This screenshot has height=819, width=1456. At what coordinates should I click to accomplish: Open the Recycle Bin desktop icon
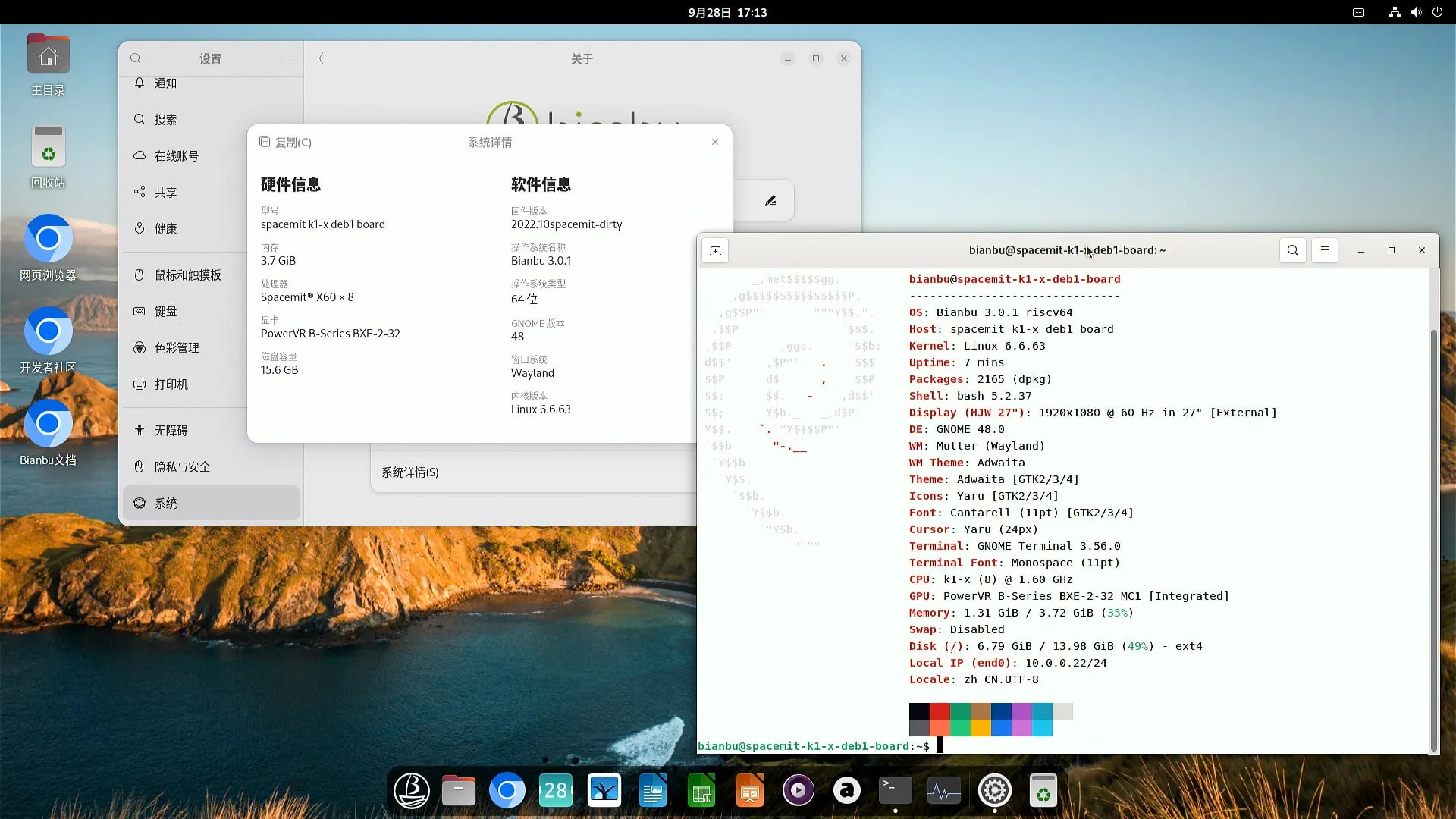[48, 147]
